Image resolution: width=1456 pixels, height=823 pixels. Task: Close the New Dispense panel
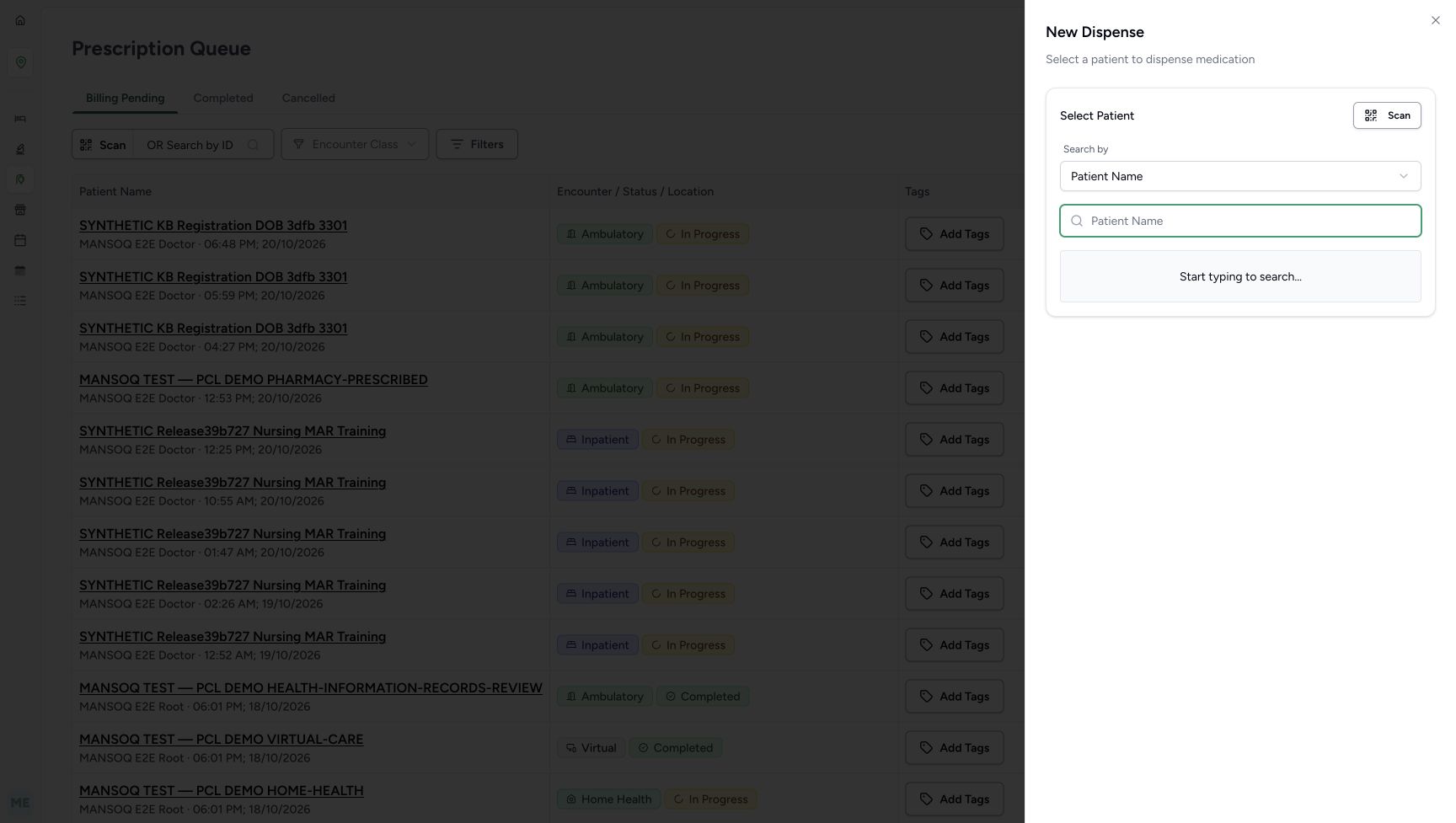(1435, 20)
